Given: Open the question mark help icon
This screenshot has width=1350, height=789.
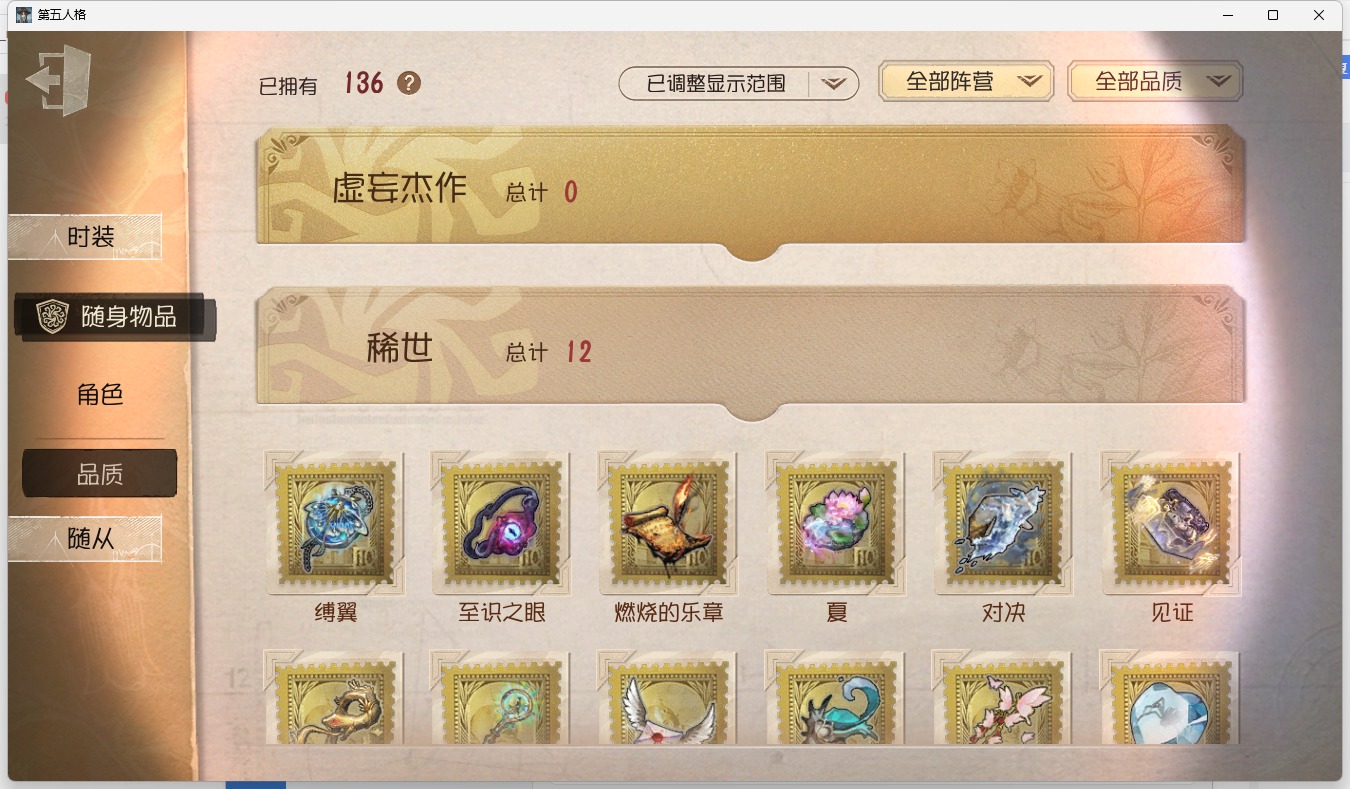Looking at the screenshot, I should click(x=409, y=83).
